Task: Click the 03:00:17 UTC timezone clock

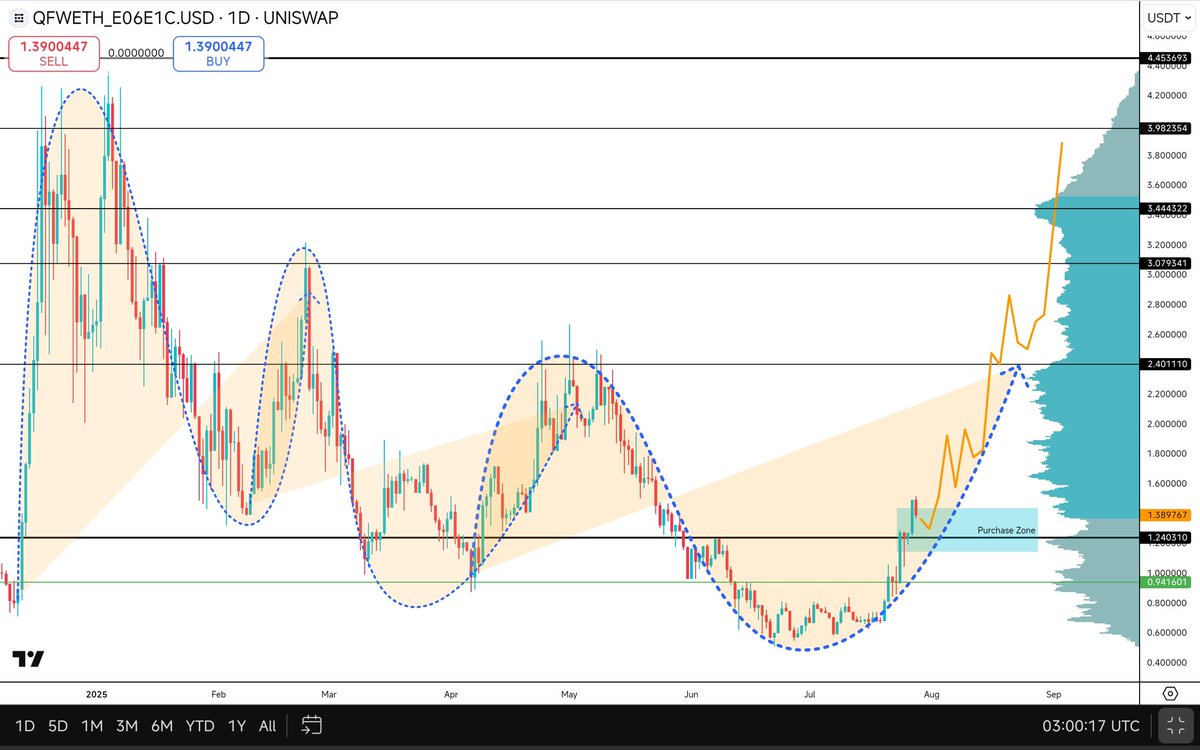Action: pyautogui.click(x=1091, y=726)
